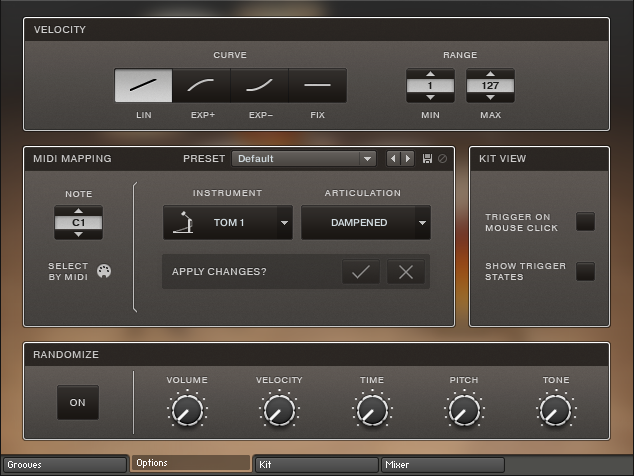Confirm changes with the checkmark button
Viewport: 634px width, 476px height.
click(361, 271)
